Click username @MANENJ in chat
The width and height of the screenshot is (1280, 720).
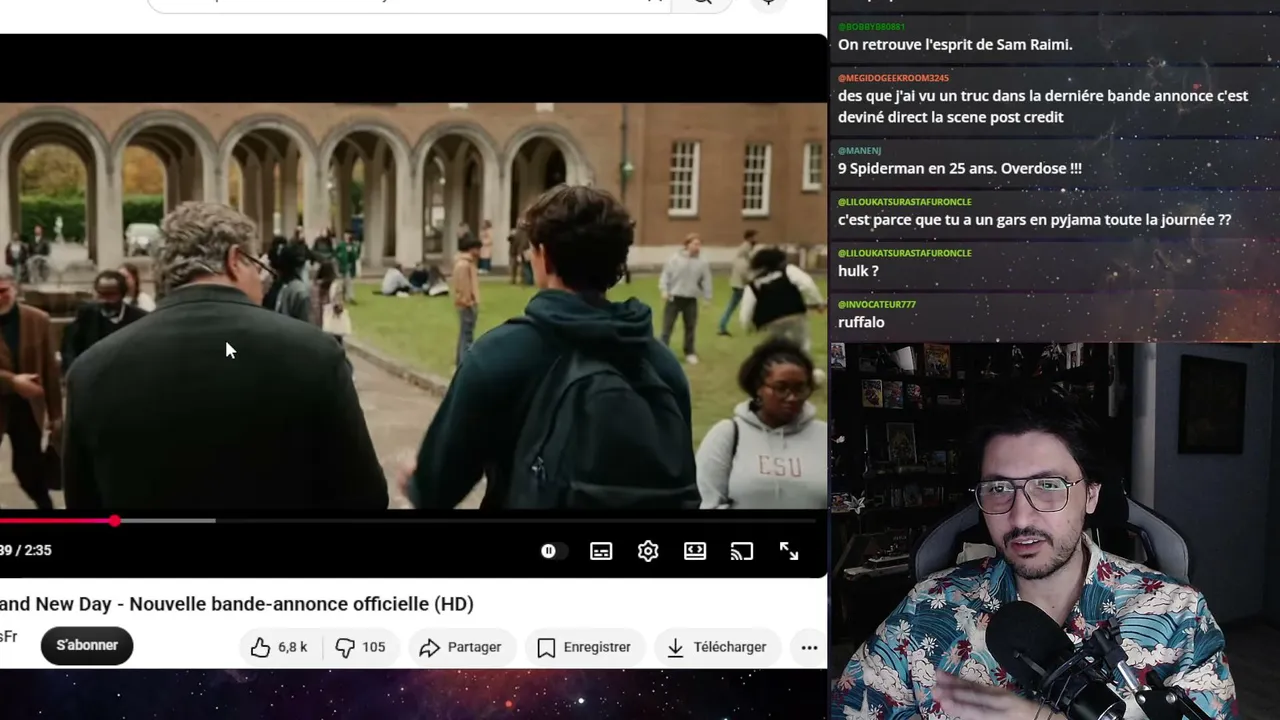point(859,150)
